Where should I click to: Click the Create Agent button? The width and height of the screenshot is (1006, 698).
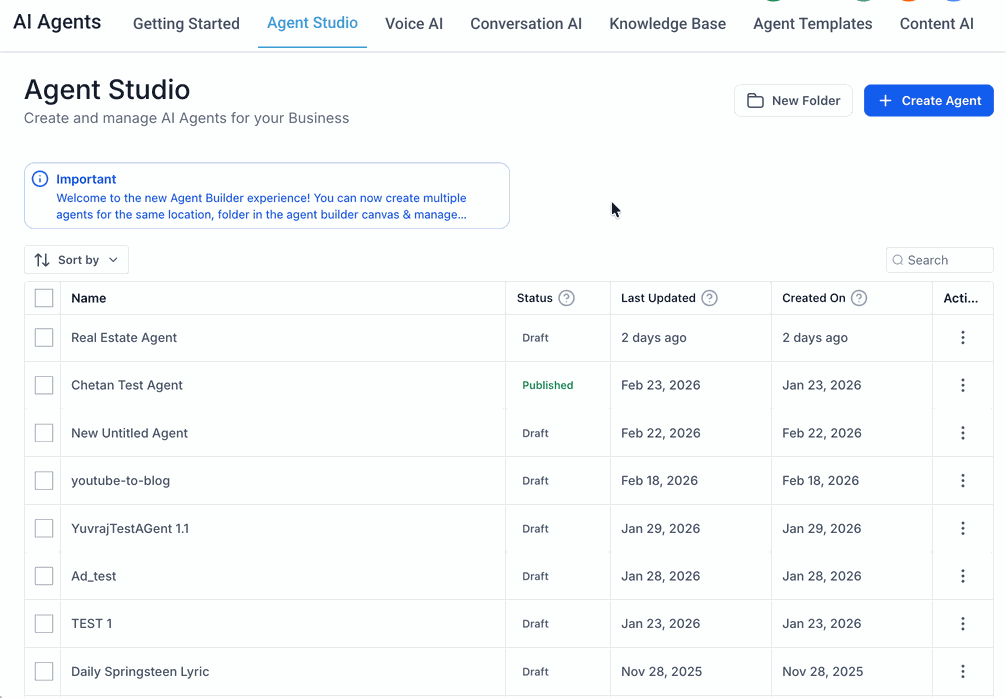point(928,101)
